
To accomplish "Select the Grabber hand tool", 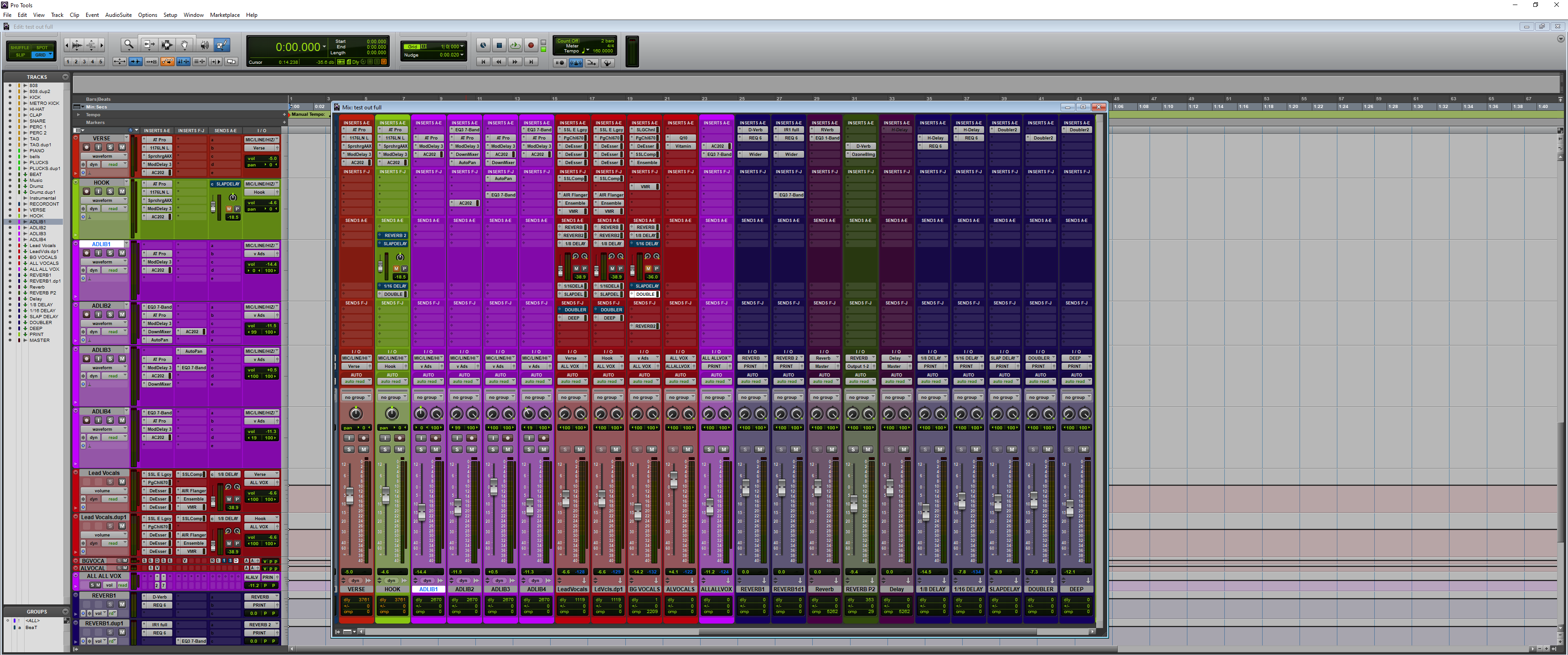I will click(x=185, y=45).
